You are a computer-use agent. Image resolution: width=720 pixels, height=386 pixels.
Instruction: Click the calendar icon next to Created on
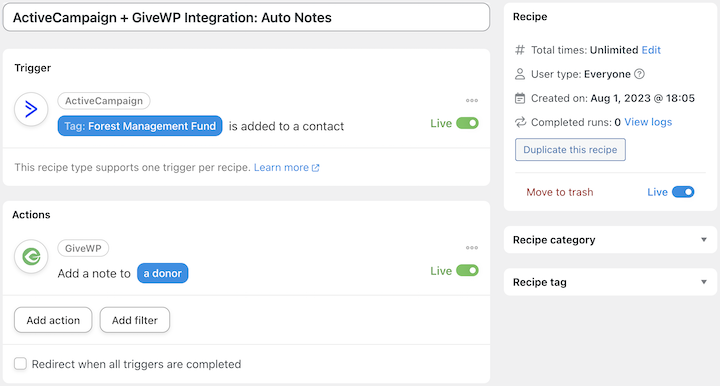point(520,98)
